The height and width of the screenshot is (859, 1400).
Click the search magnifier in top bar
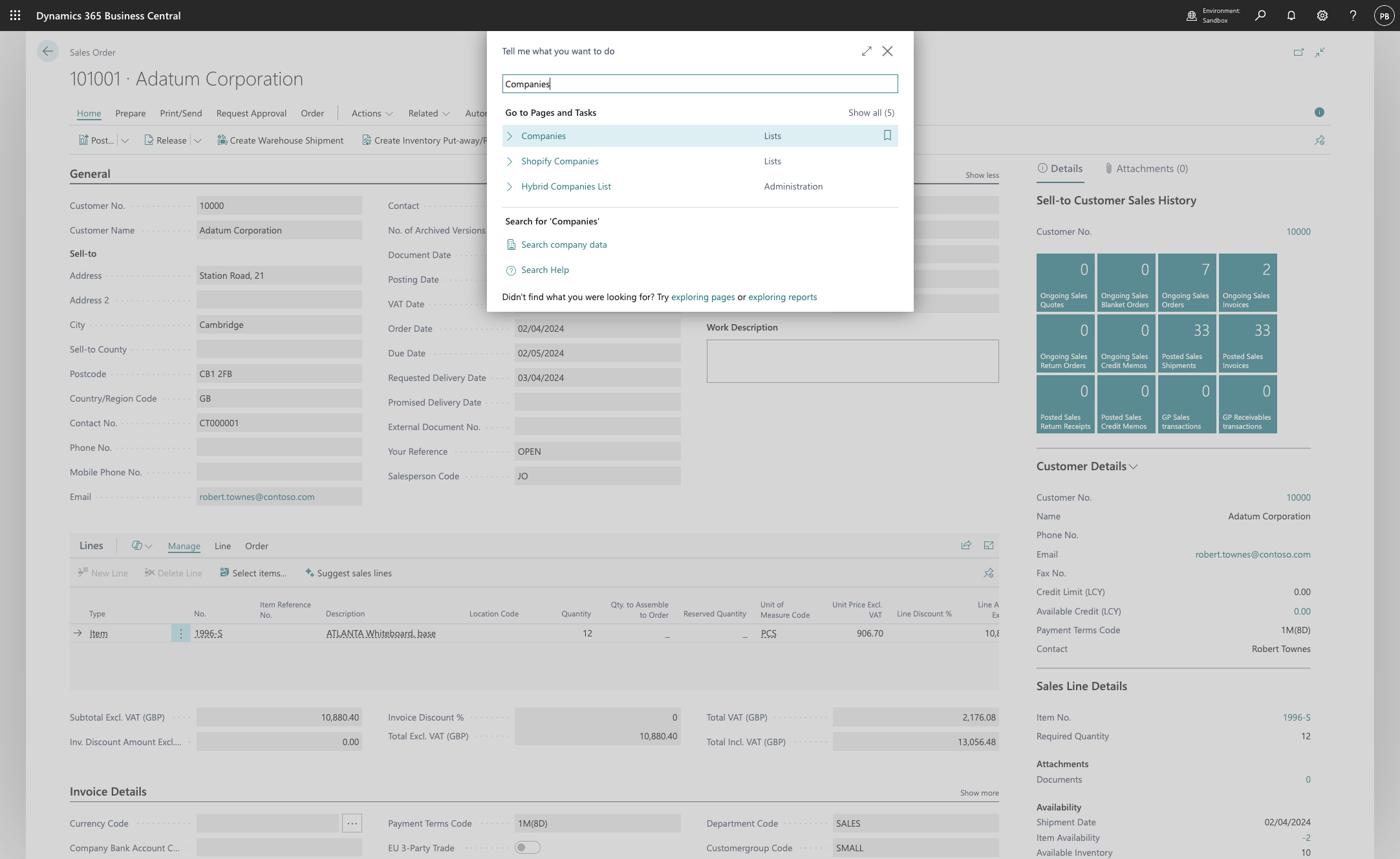[x=1260, y=16]
